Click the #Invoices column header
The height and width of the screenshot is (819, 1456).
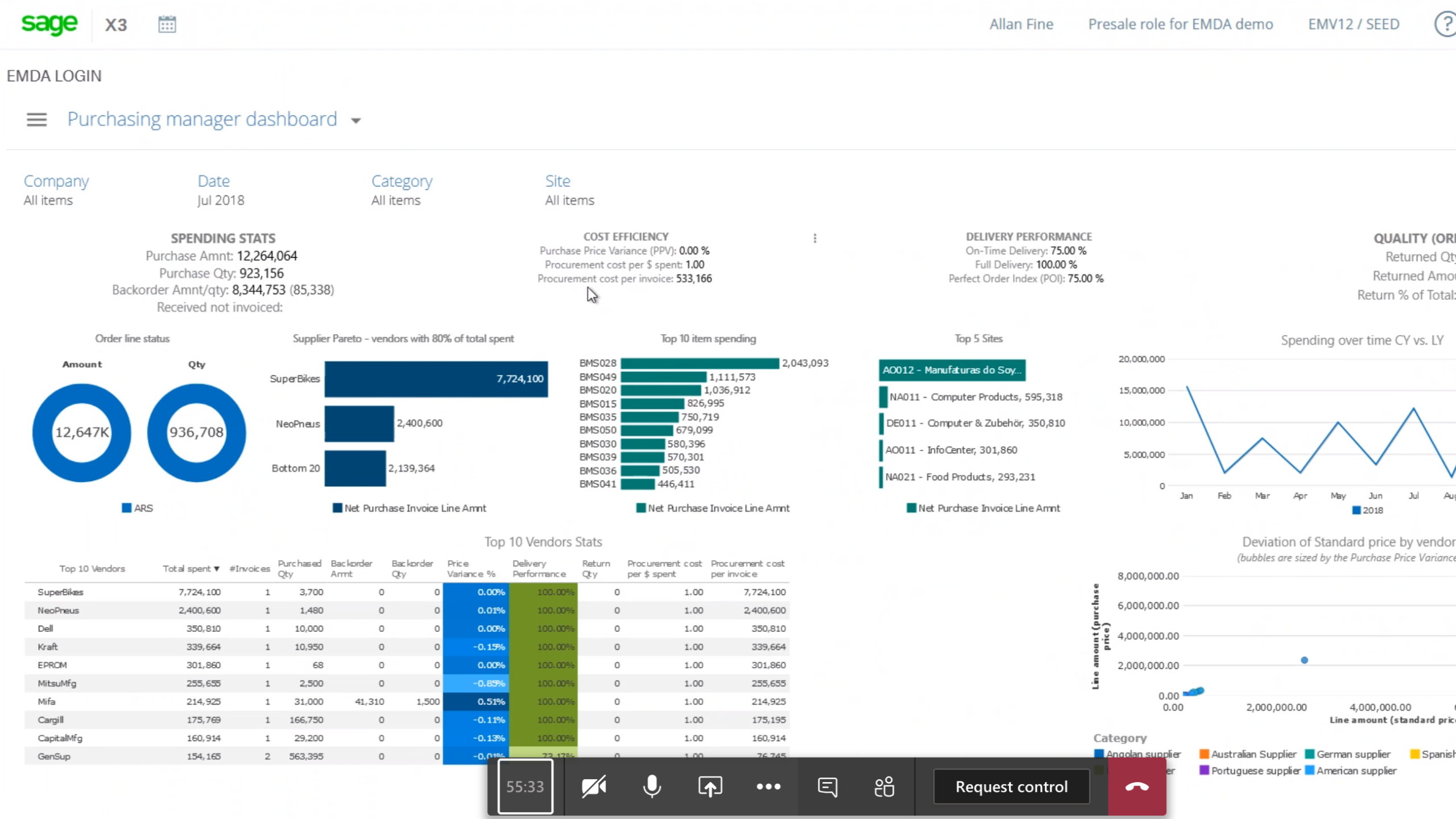click(x=250, y=569)
